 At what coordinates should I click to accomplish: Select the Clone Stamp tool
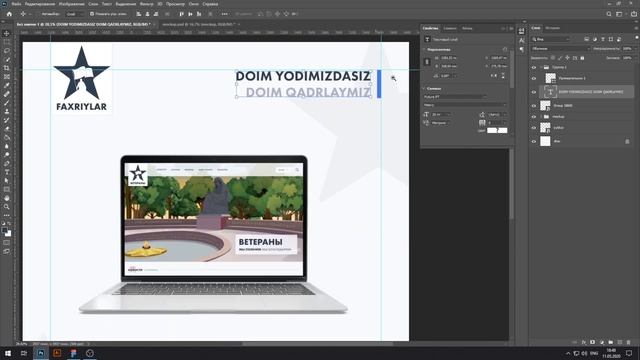pos(7,111)
